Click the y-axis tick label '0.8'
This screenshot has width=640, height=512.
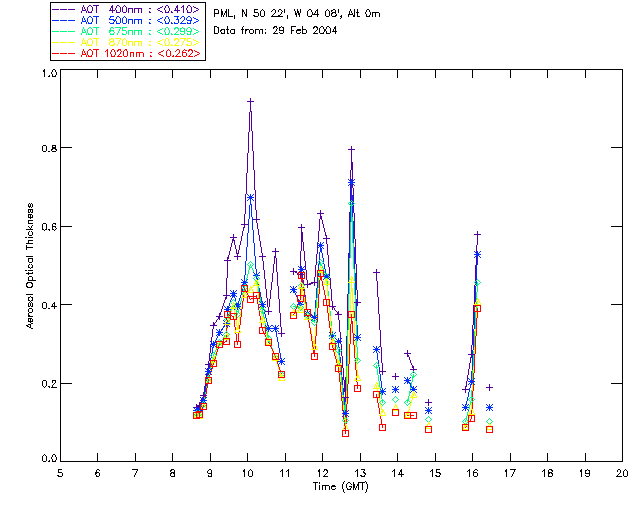(49, 148)
